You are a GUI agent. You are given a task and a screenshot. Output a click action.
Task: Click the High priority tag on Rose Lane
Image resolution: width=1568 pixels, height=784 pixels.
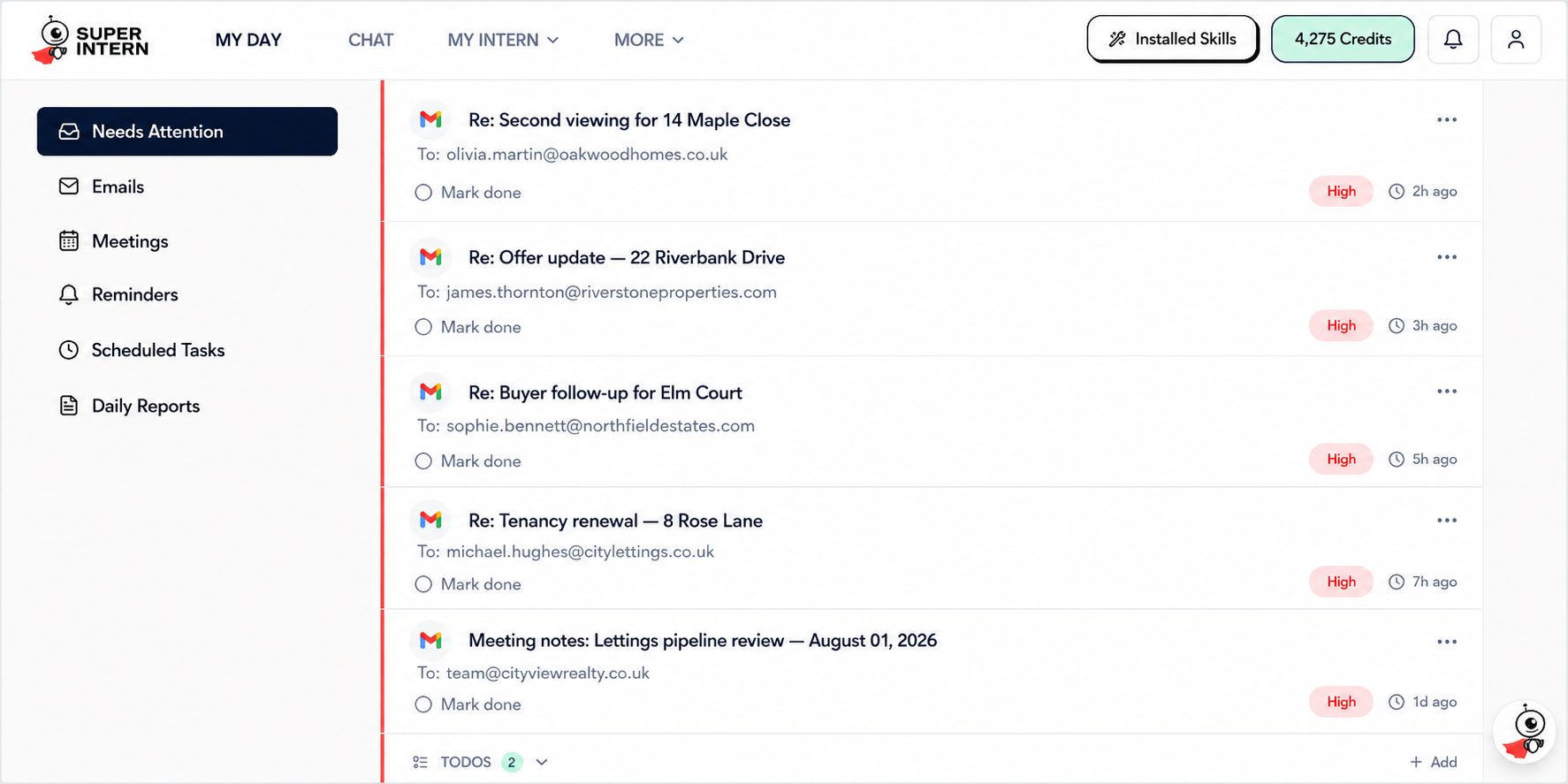click(x=1341, y=582)
